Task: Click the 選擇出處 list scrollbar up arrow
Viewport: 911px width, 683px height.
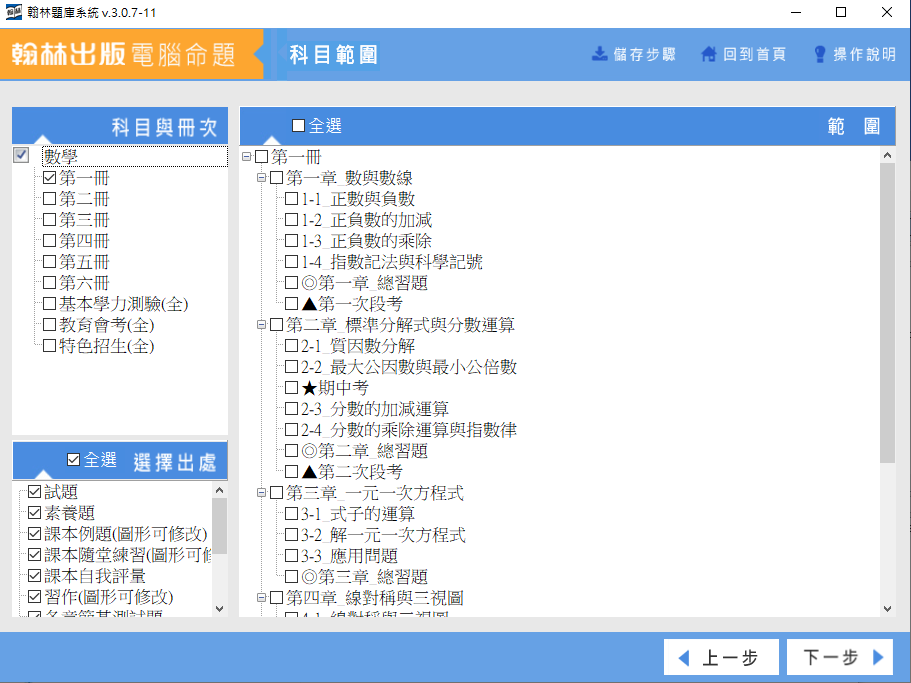Action: 220,490
